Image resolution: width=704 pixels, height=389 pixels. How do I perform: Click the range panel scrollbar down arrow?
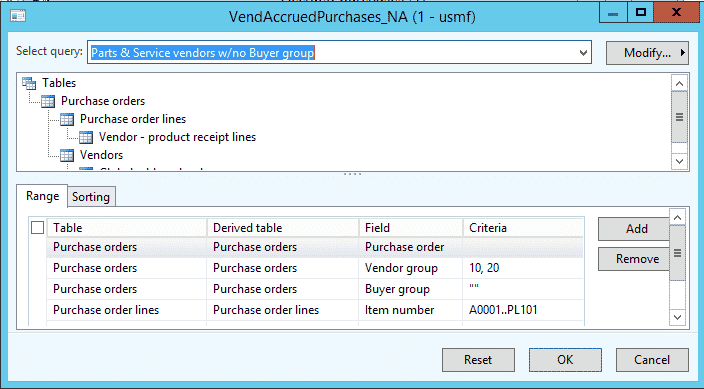[x=678, y=318]
